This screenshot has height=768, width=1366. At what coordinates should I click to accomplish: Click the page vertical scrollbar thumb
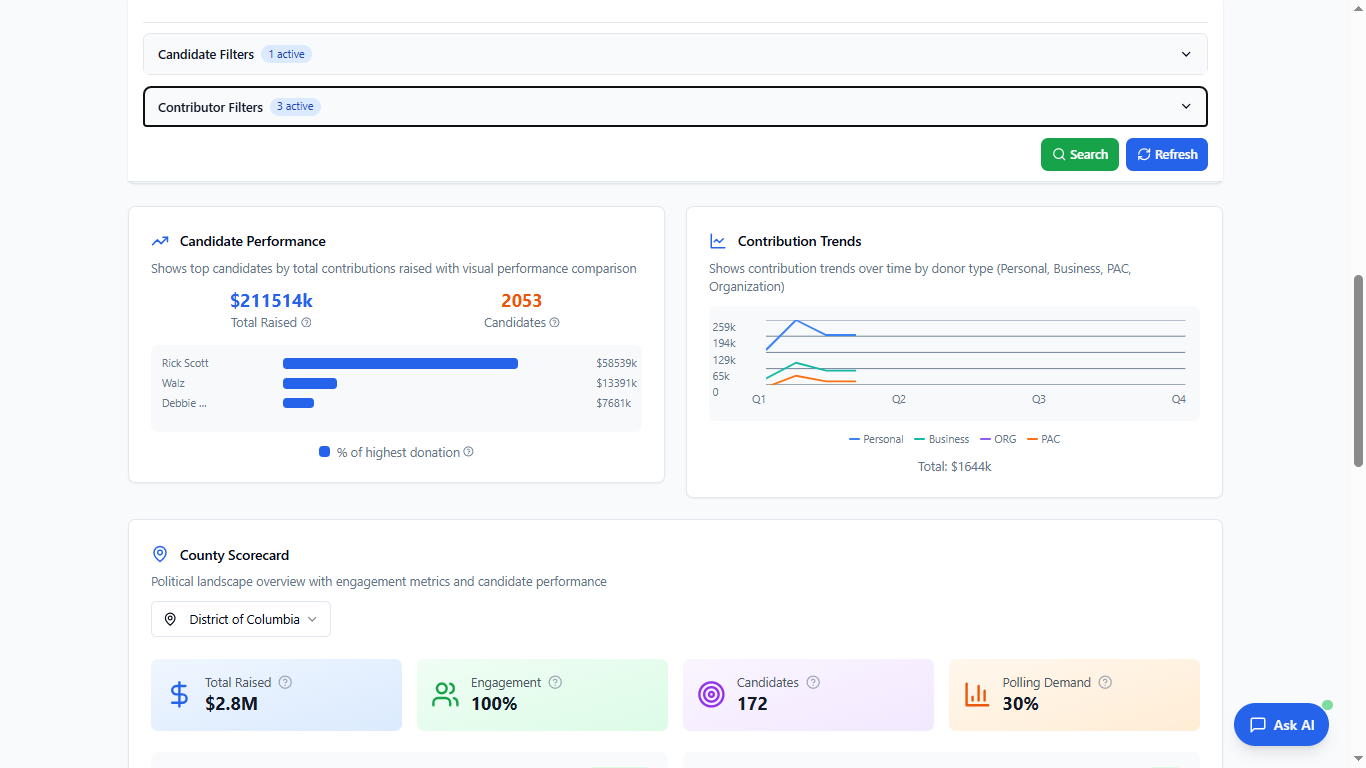pyautogui.click(x=1358, y=370)
